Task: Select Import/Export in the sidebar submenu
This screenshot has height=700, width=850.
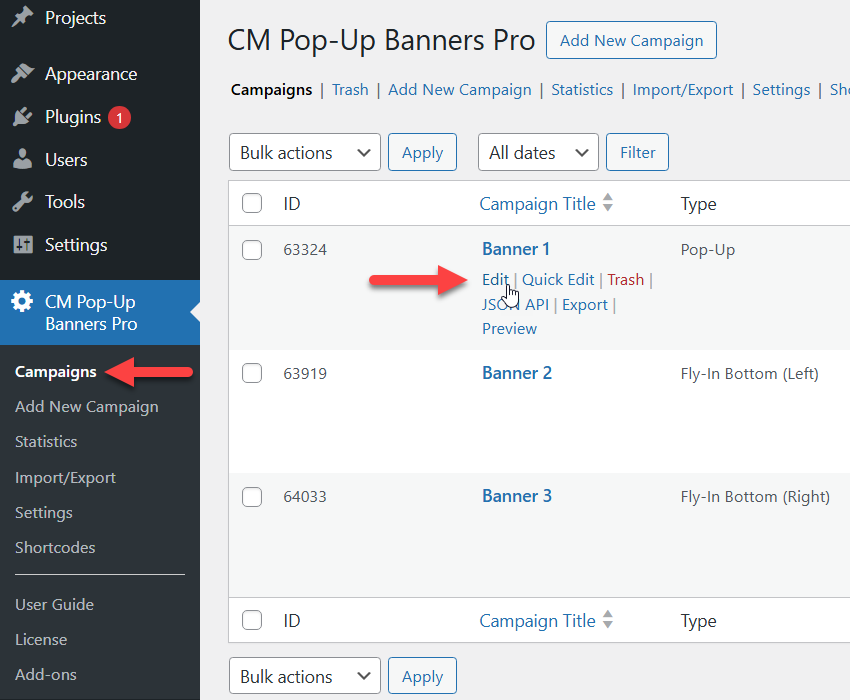Action: point(66,478)
